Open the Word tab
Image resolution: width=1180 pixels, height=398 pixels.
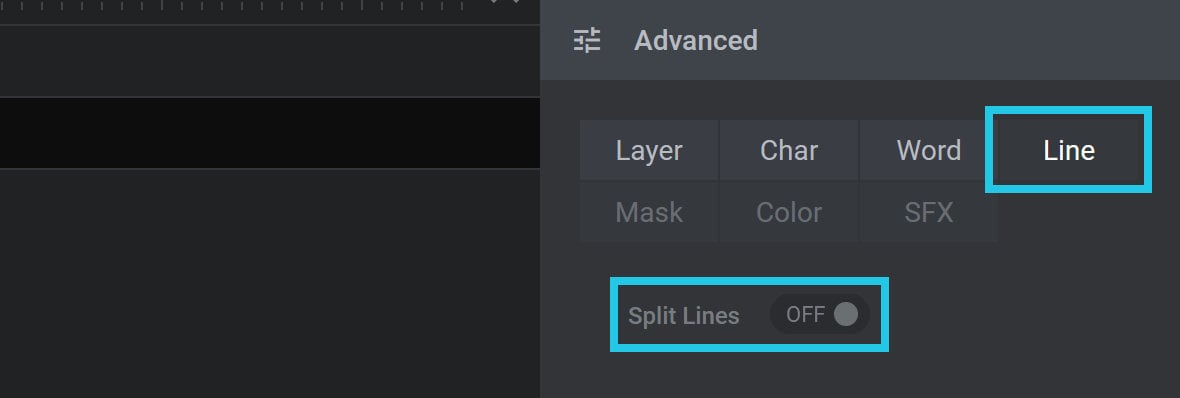point(929,150)
